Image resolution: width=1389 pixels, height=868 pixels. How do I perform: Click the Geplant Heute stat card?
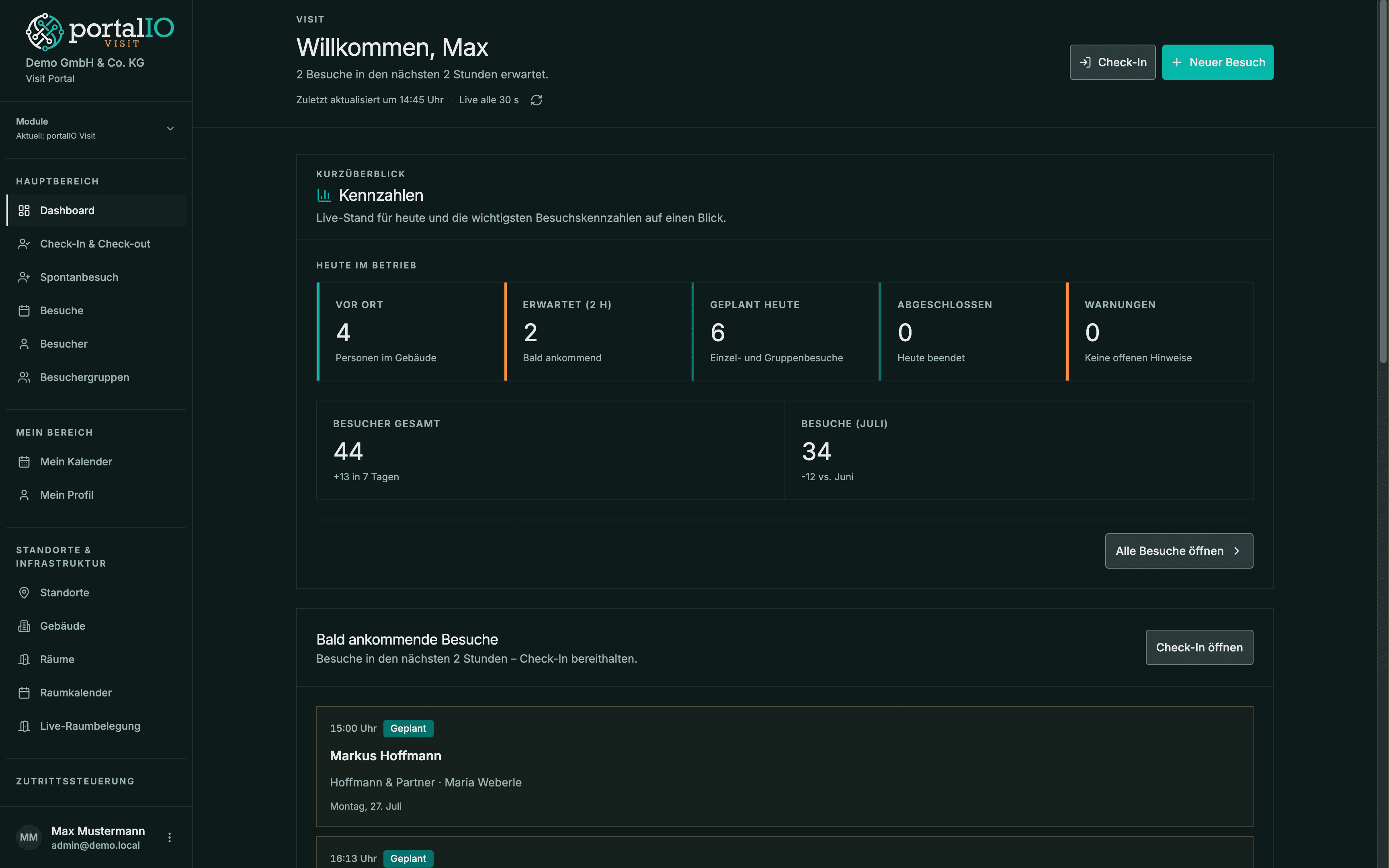(x=785, y=331)
